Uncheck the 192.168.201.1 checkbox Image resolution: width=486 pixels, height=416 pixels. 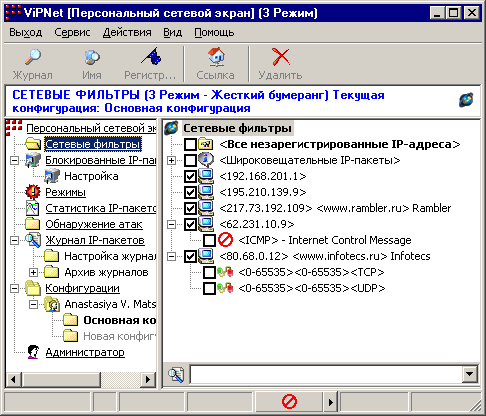190,176
